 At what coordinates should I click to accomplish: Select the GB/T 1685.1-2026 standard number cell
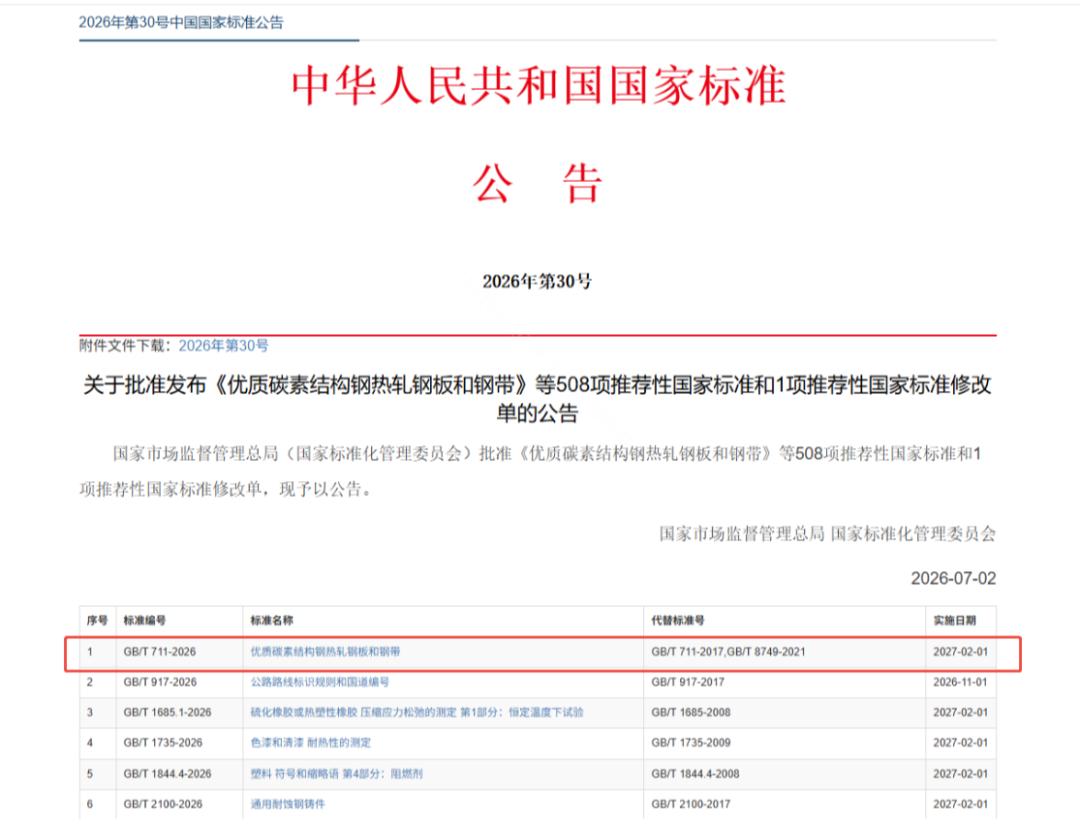pyautogui.click(x=167, y=712)
